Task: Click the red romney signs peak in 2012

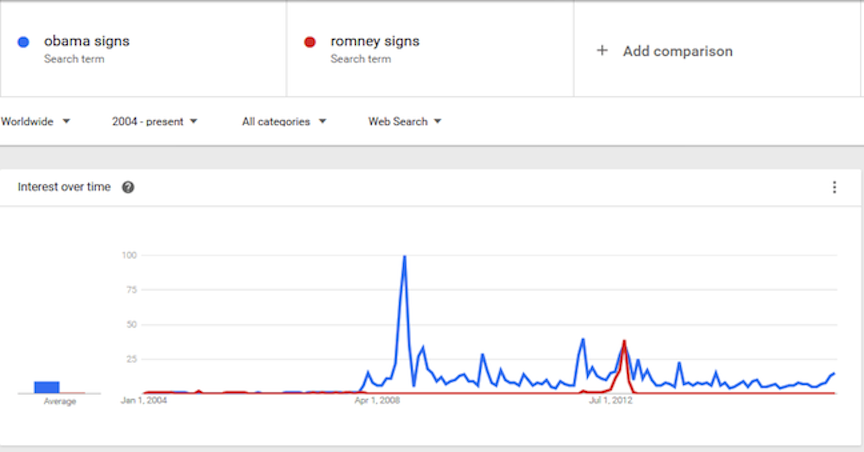Action: click(624, 342)
